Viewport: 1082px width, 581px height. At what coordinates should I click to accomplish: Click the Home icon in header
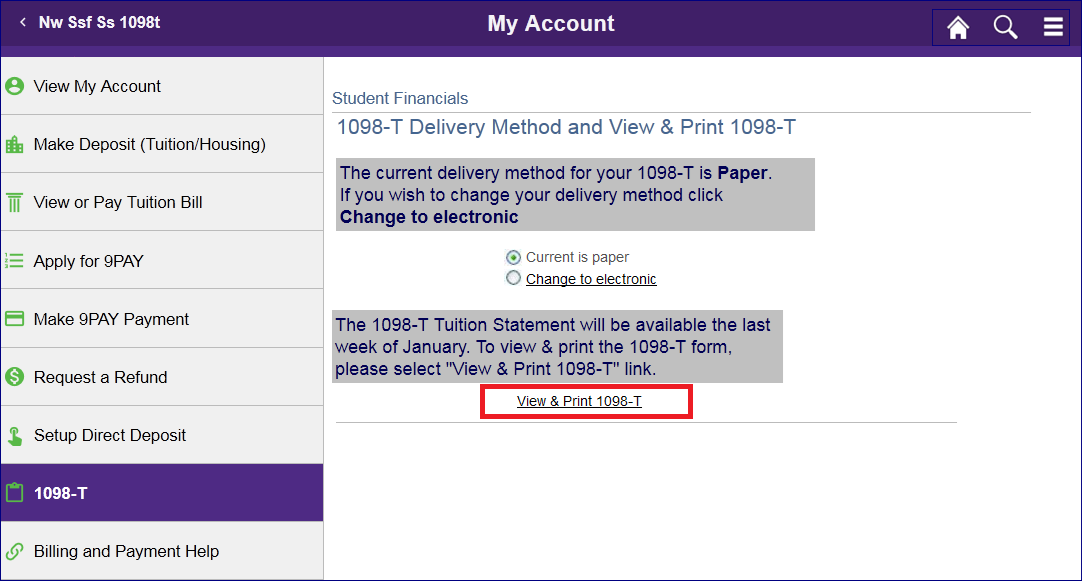[x=958, y=28]
